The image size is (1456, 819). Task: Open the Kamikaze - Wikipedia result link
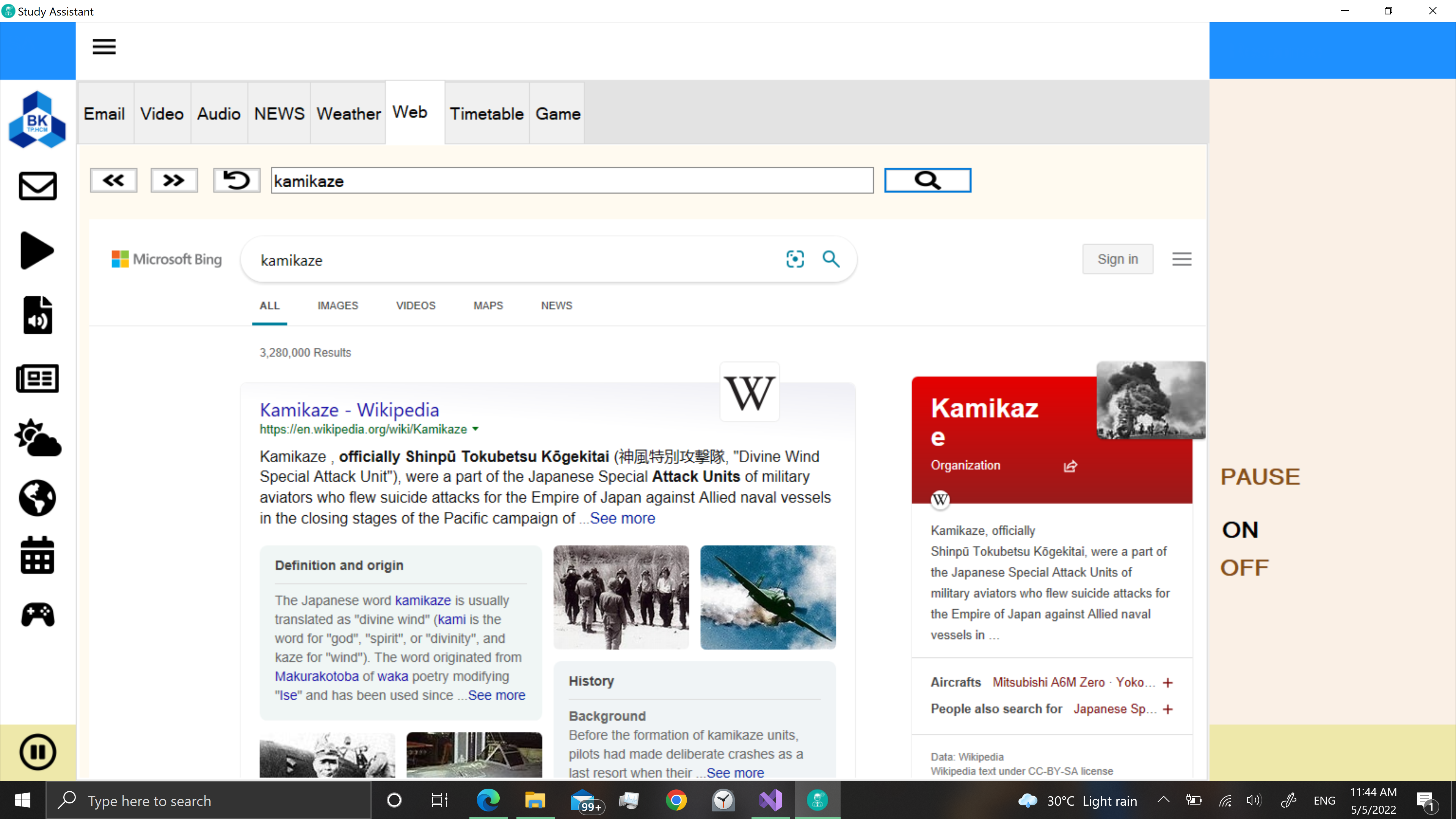[349, 410]
